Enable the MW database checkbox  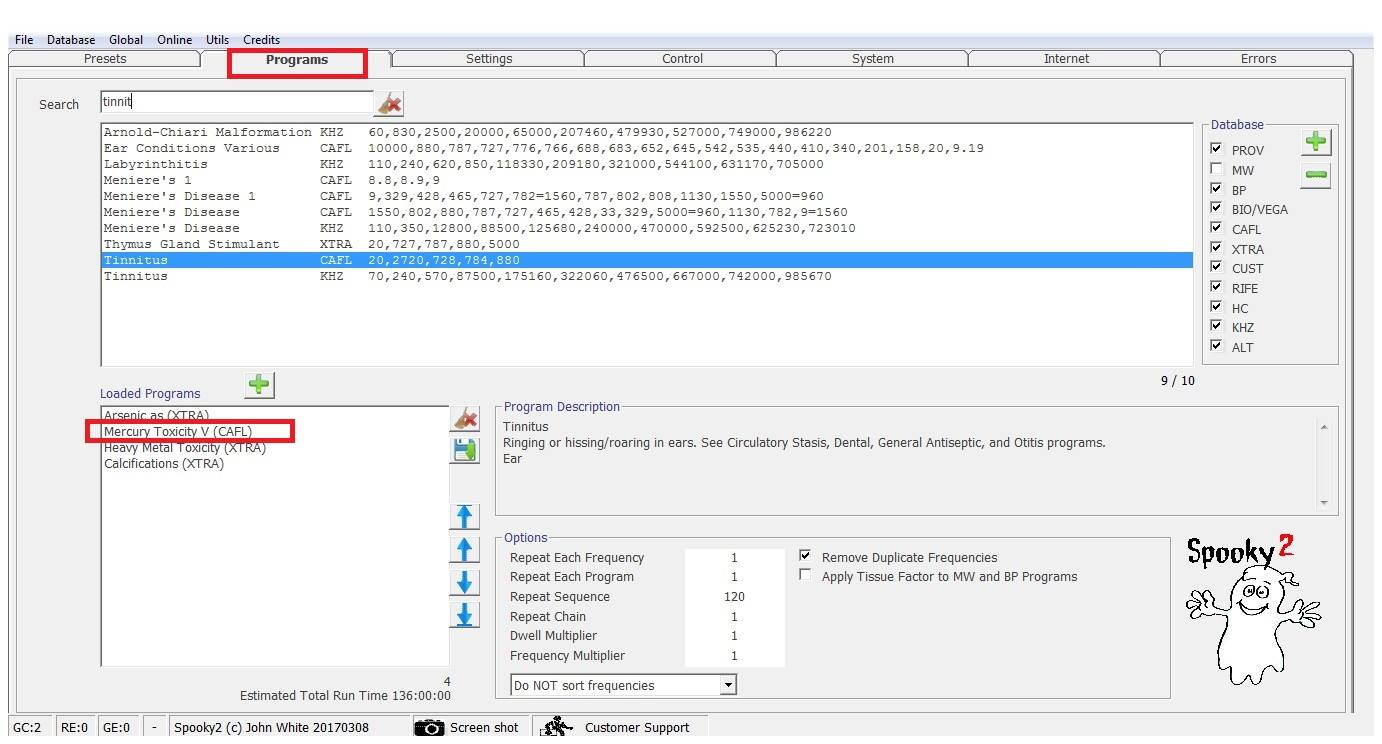pos(1216,169)
